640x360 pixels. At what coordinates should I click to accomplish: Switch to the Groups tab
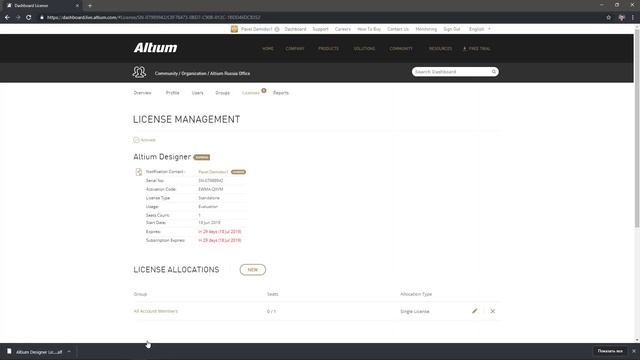222,93
